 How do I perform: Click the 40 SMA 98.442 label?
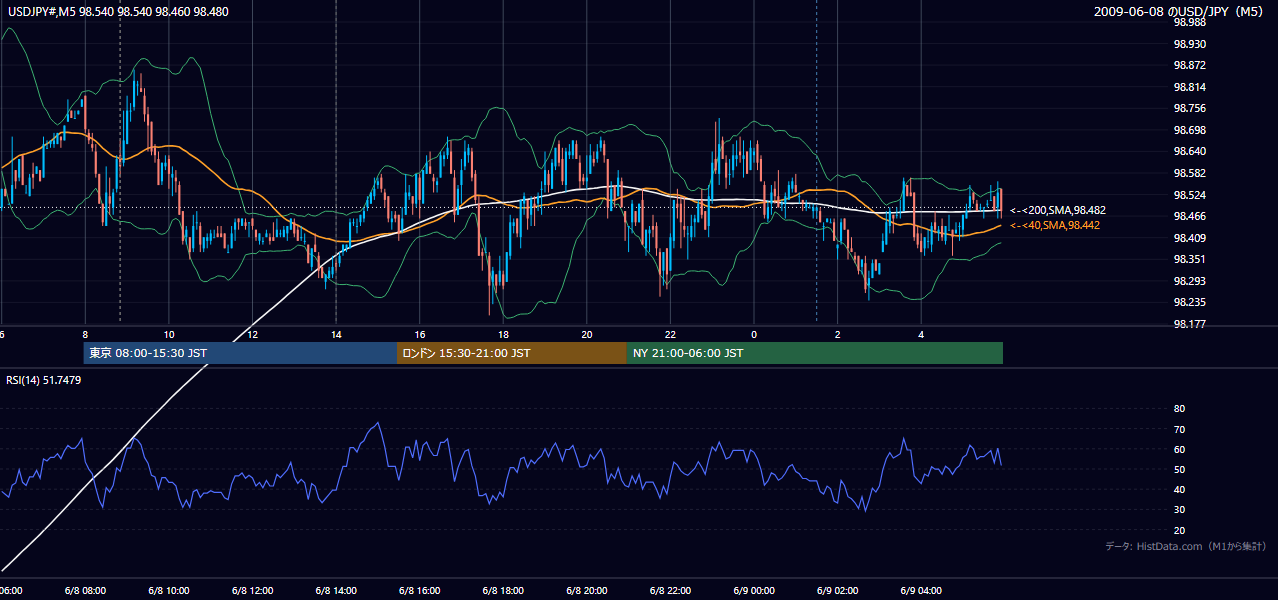pyautogui.click(x=1055, y=226)
